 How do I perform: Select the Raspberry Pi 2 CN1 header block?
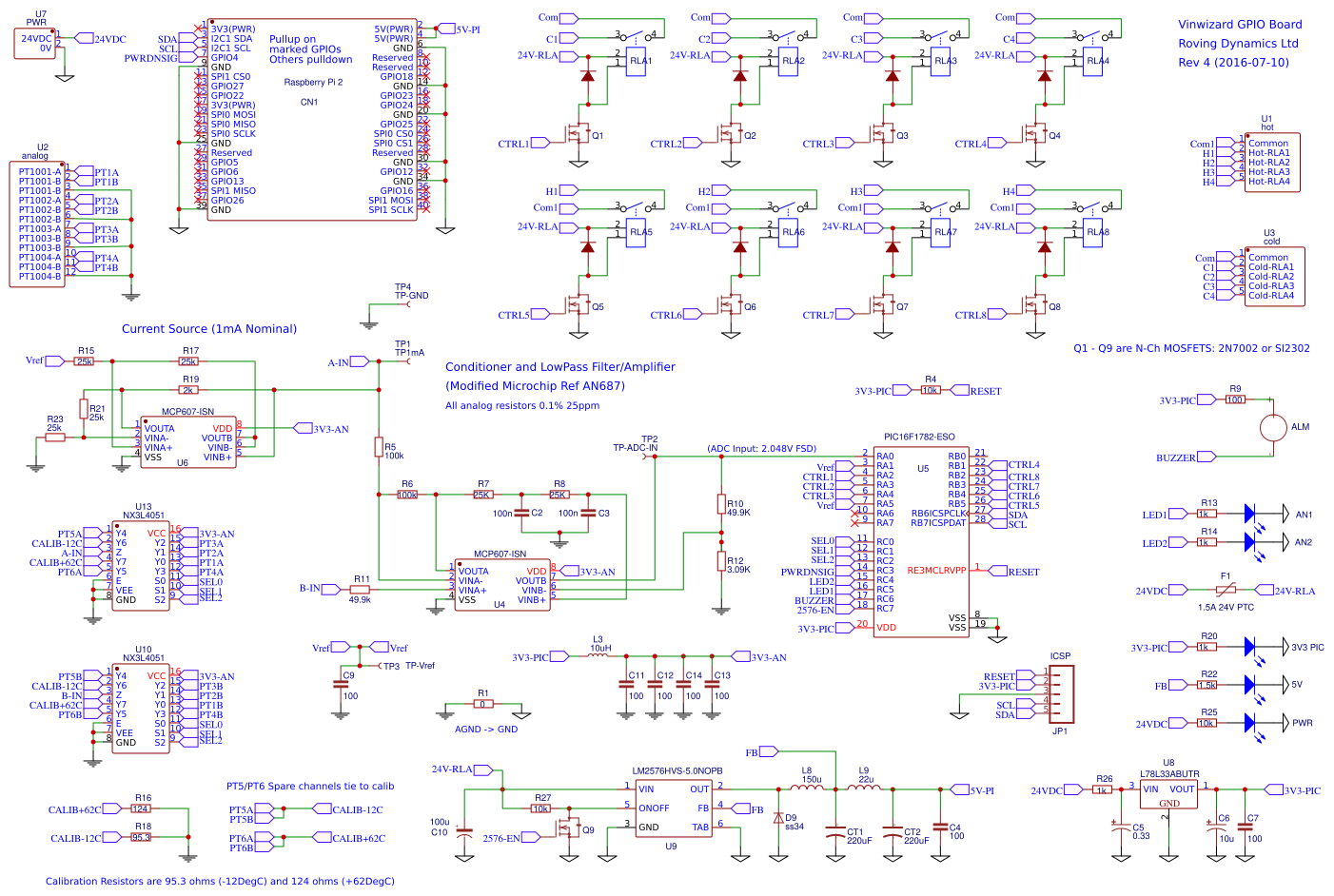point(312,118)
